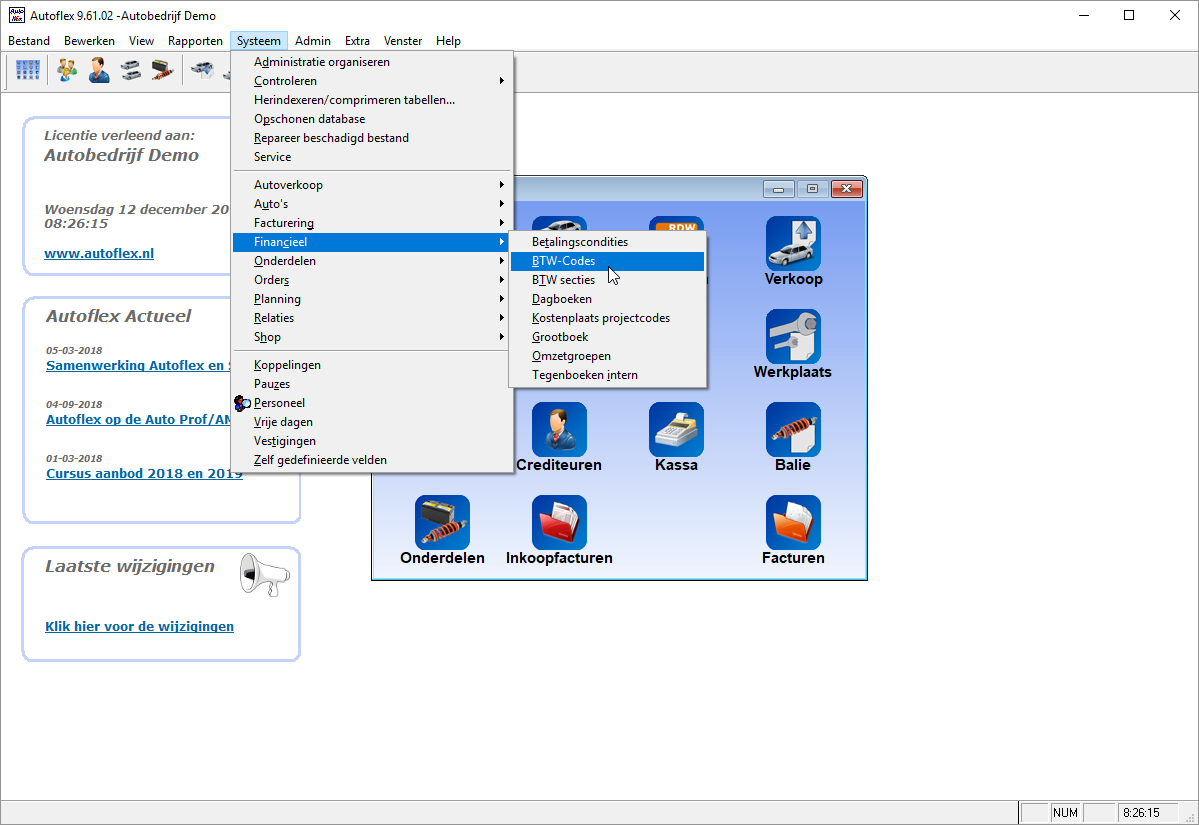Screen dimensions: 1199x825
Task: Click the two-cars toolbar icon
Action: point(131,71)
